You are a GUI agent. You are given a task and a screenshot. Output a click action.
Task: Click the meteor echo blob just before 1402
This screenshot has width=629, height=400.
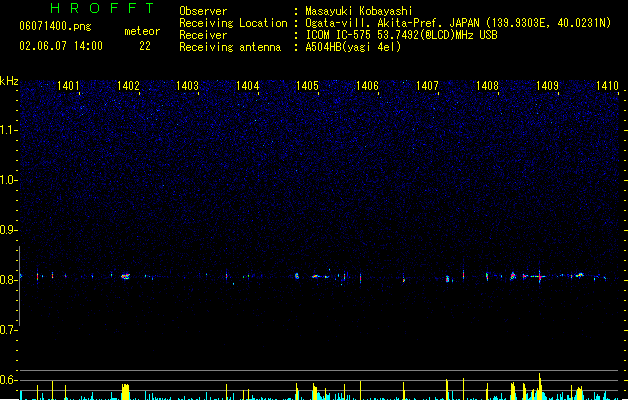[126, 276]
